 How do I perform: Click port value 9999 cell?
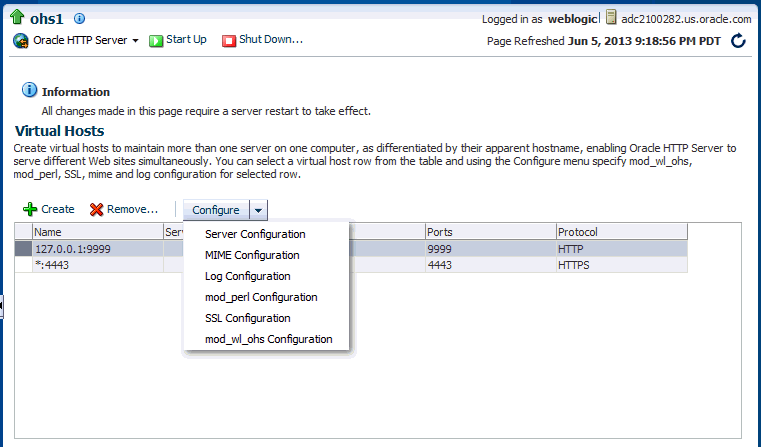[491, 249]
